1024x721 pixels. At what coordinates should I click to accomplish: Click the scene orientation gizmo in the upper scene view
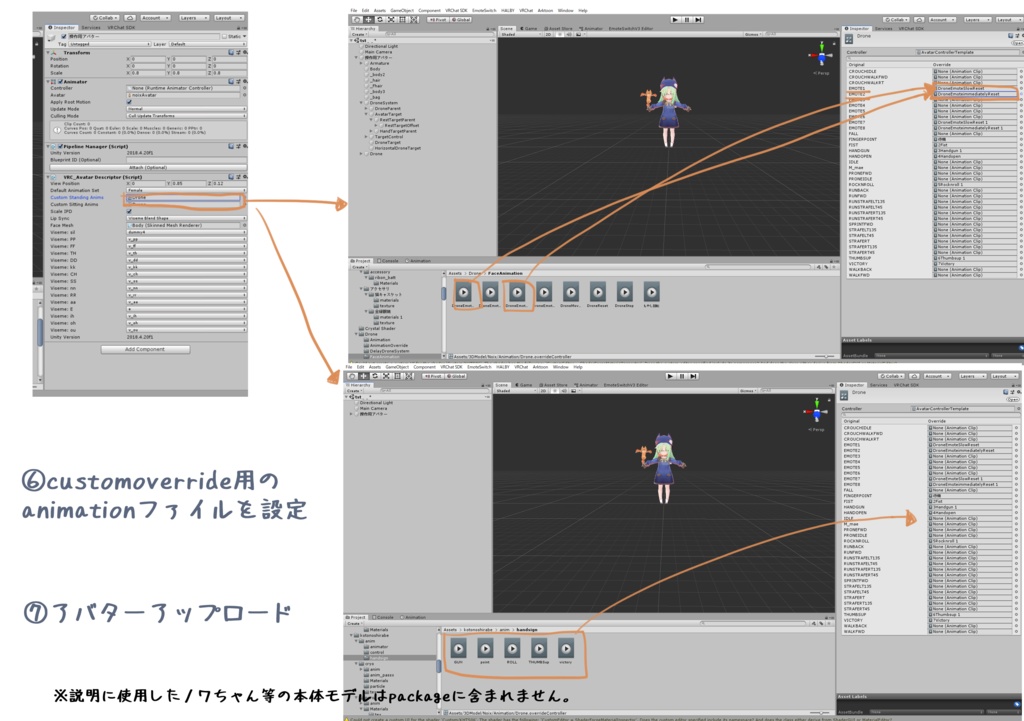(x=821, y=56)
